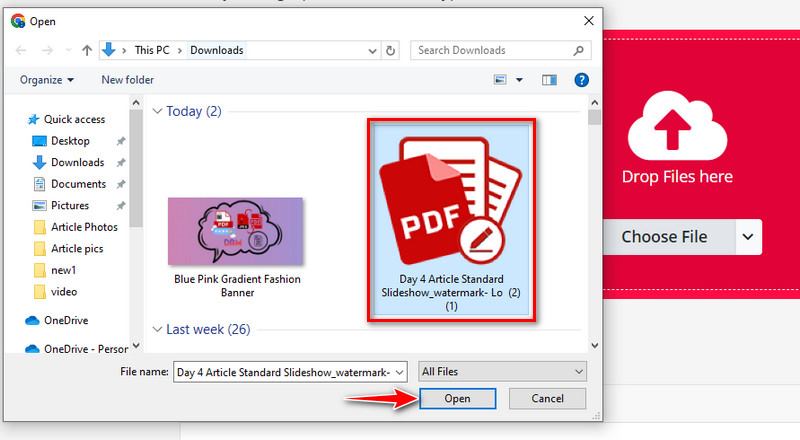Click the pin icon next to Documents
The image size is (800, 440).
point(121,184)
